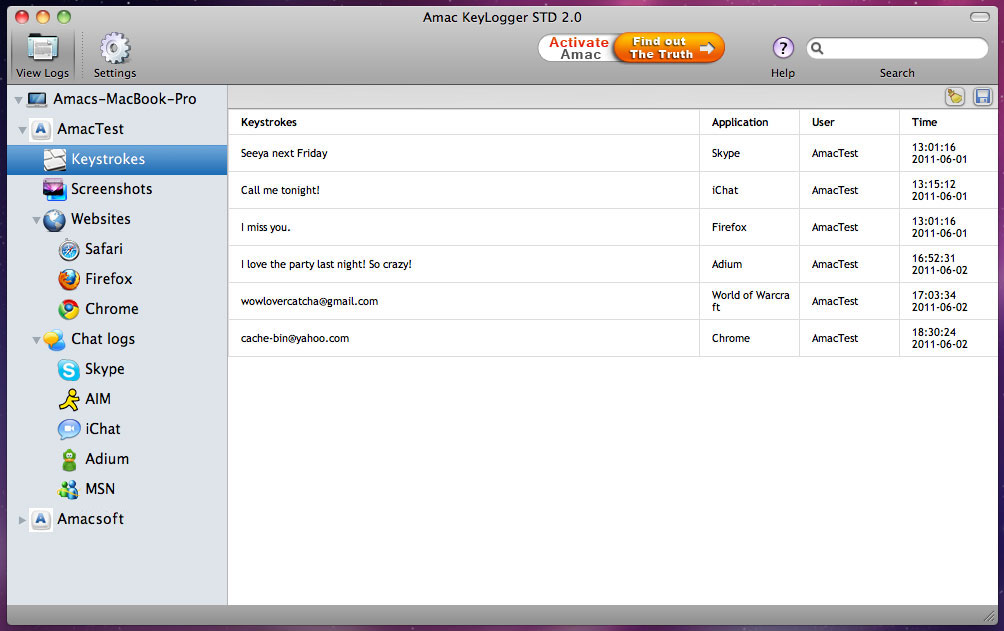Click the Help question mark icon
This screenshot has height=631, width=1004.
pyautogui.click(x=782, y=48)
